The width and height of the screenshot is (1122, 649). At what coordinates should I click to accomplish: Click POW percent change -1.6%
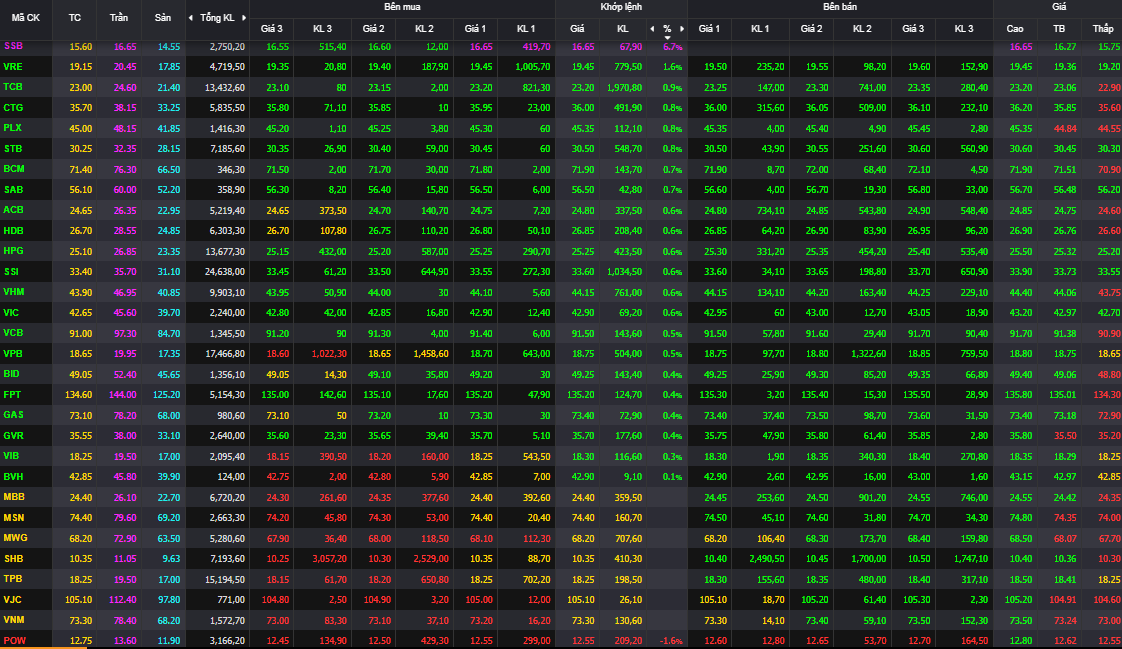670,641
